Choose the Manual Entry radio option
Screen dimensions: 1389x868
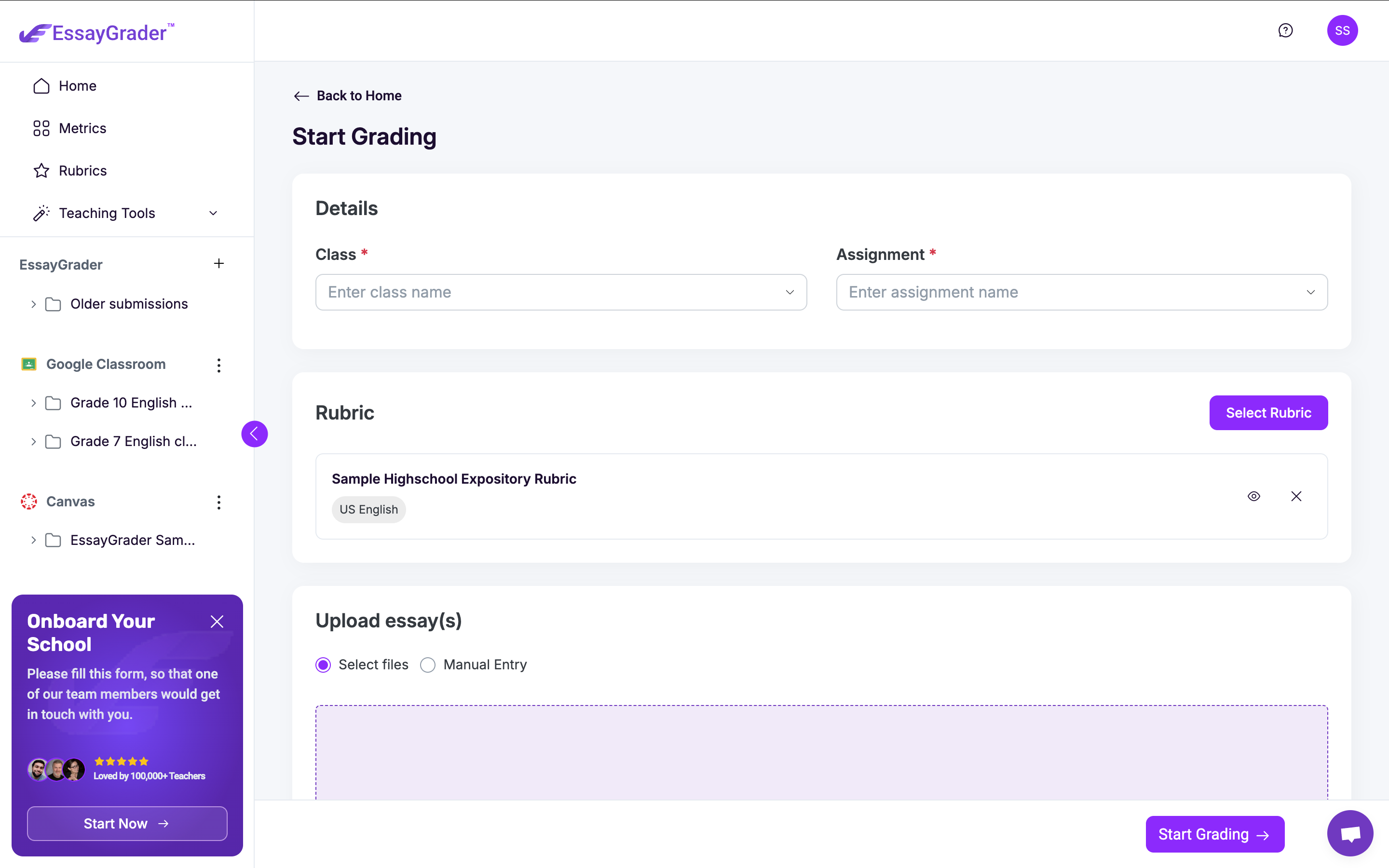pos(428,665)
